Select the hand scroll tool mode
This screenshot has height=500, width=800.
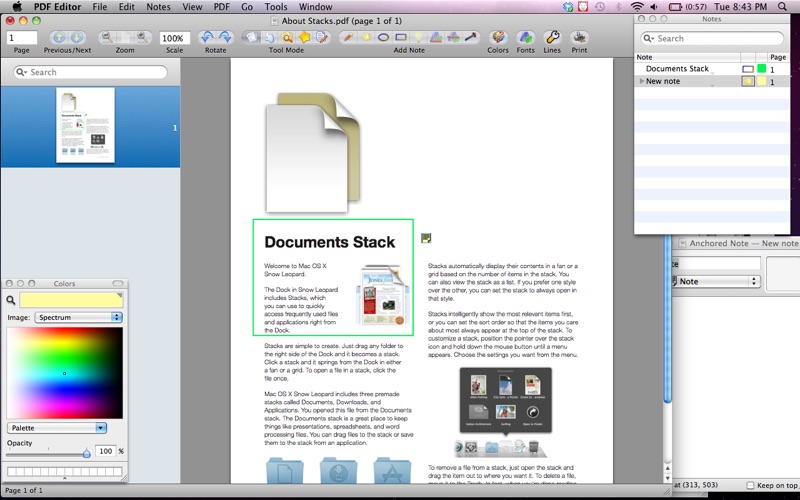pos(269,37)
